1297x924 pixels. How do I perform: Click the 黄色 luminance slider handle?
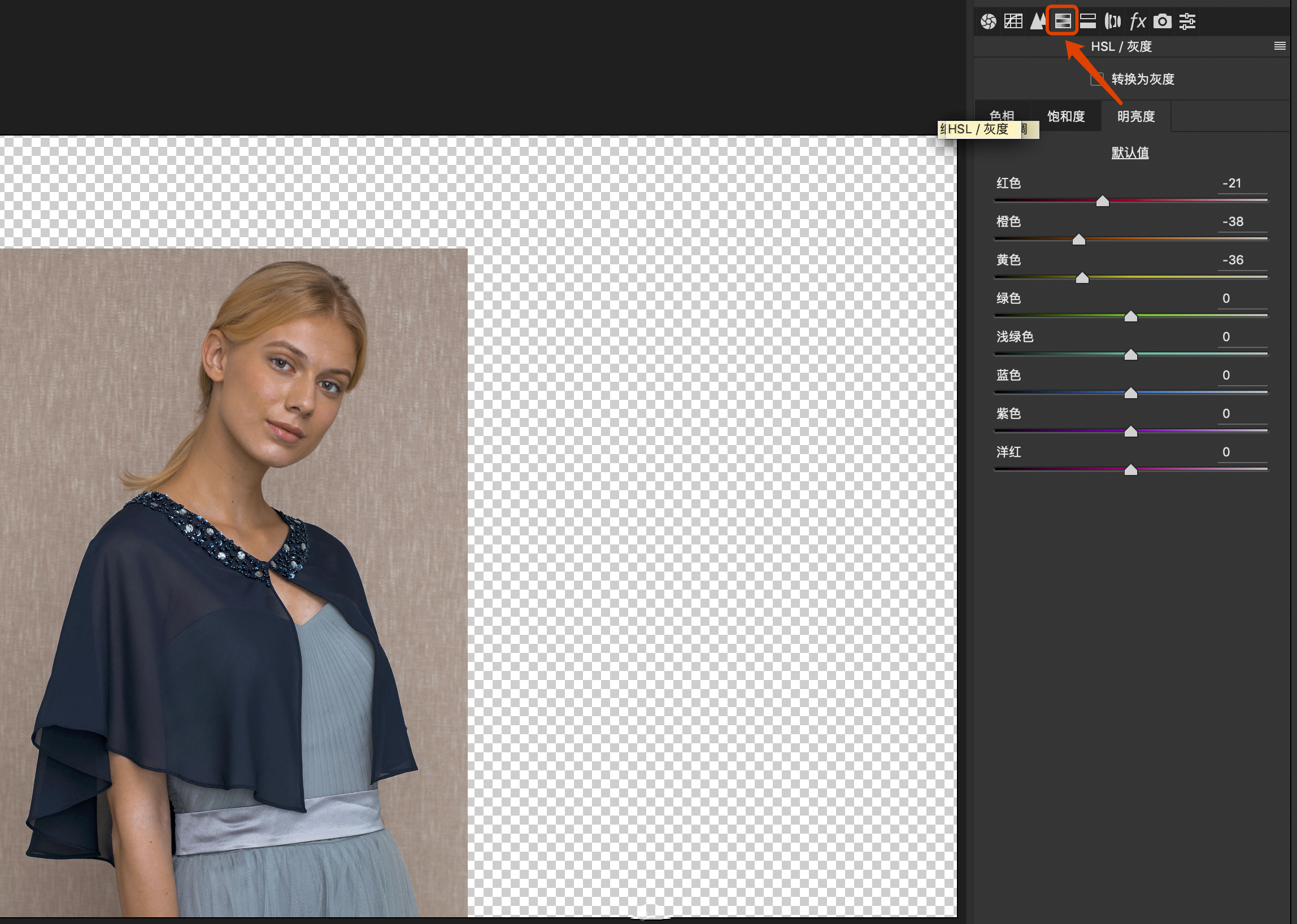[1082, 278]
